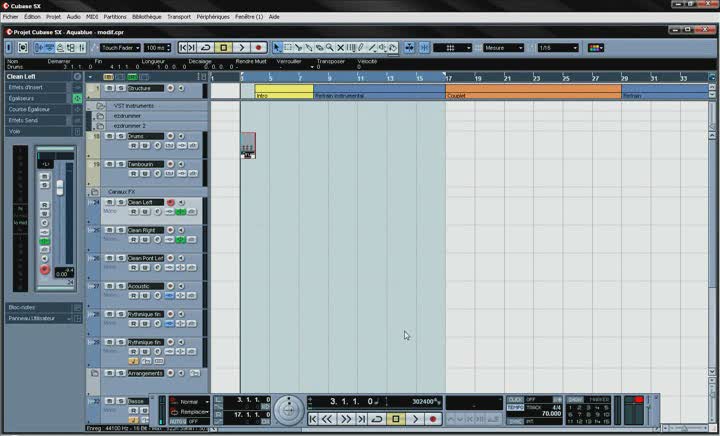Go to project start in transport panel

click(313, 419)
